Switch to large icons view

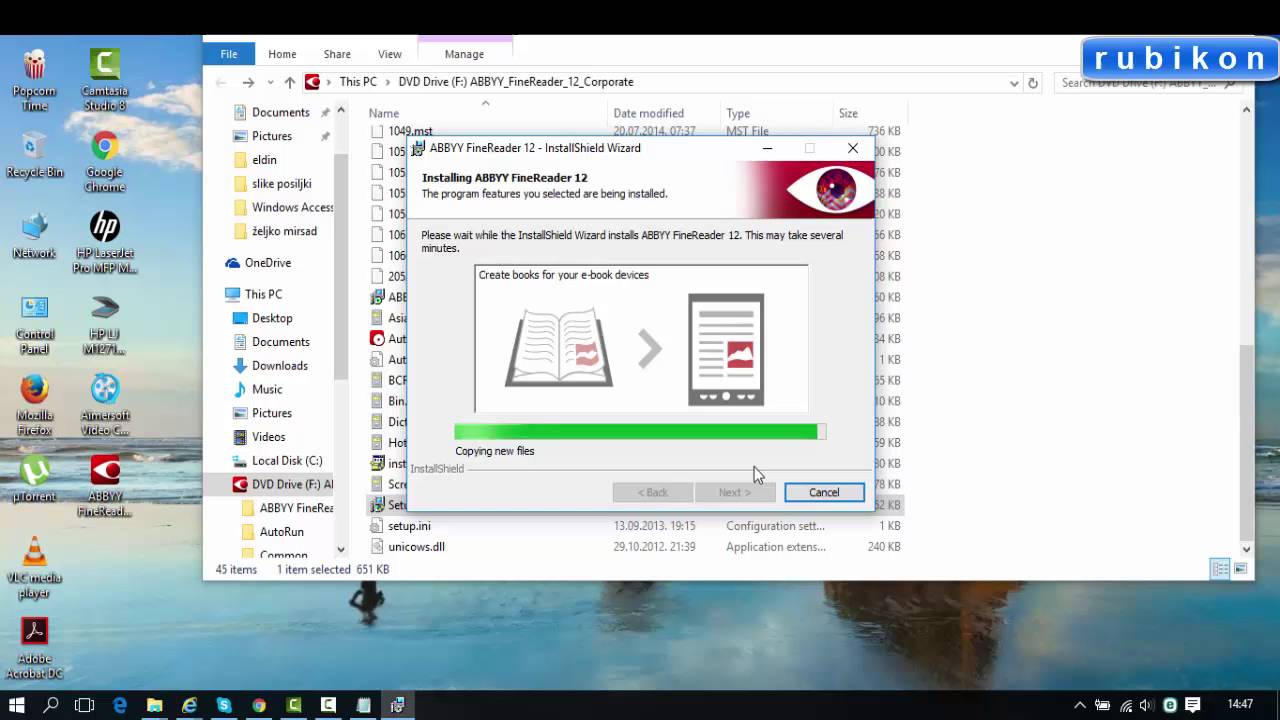[1241, 569]
